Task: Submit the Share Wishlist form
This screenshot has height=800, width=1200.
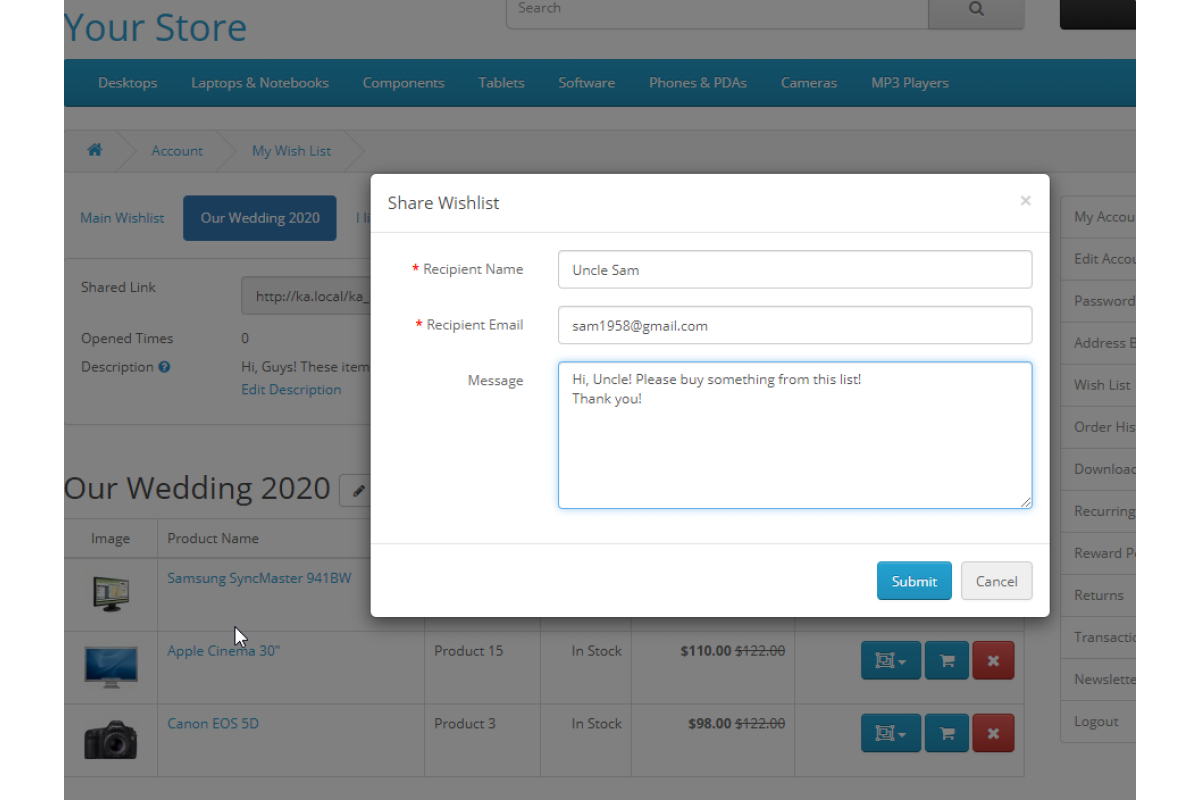Action: [914, 581]
